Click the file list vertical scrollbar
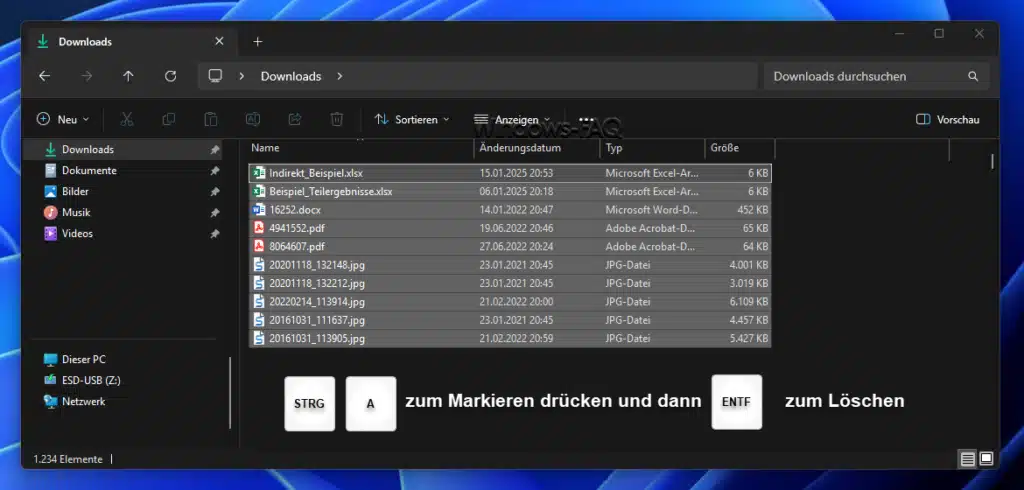The width and height of the screenshot is (1024, 490). click(992, 161)
